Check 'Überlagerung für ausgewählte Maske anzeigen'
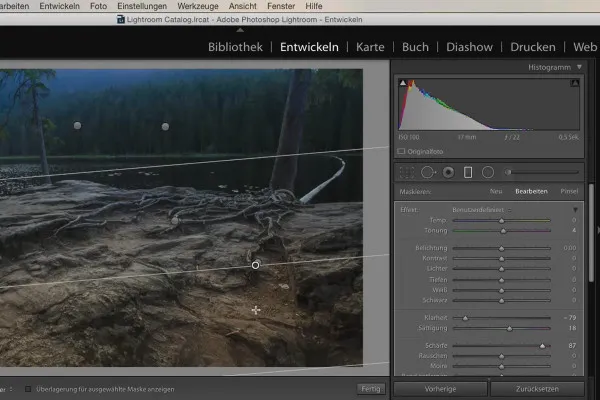 point(28,389)
